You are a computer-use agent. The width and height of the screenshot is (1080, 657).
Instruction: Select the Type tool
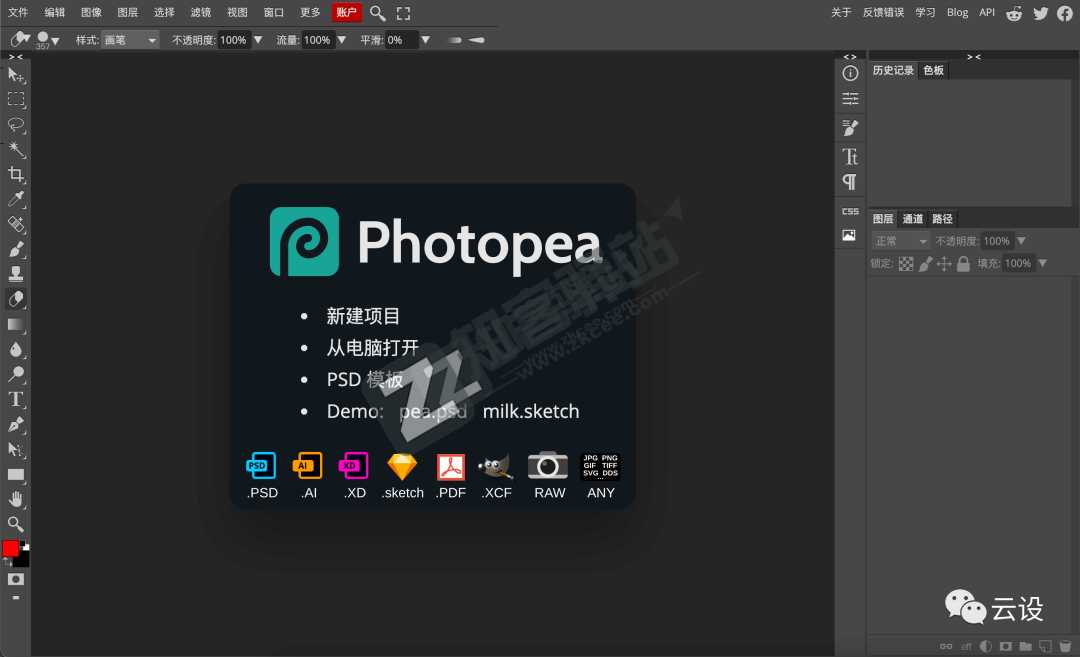(x=16, y=399)
